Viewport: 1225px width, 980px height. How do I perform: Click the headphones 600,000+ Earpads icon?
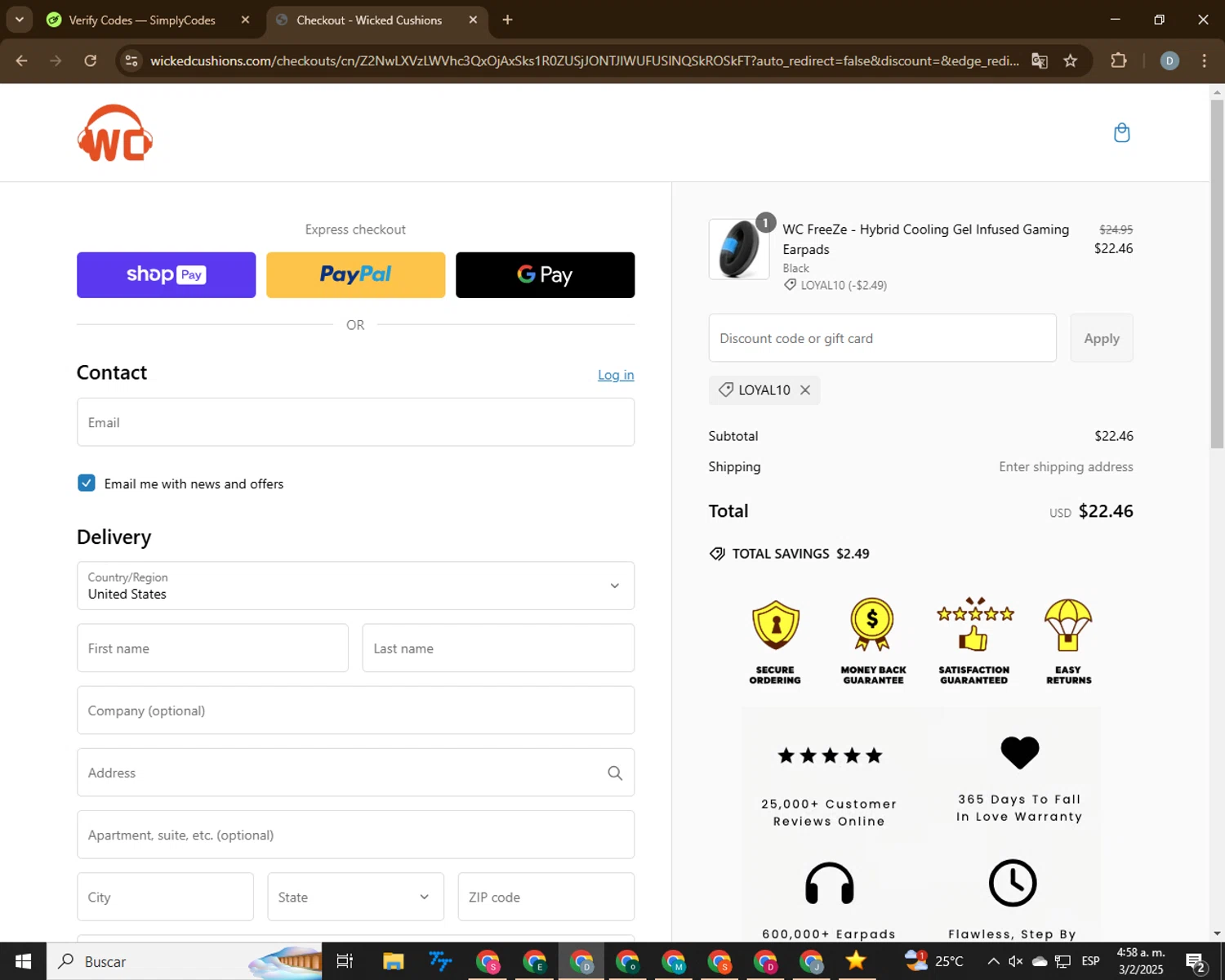click(830, 884)
